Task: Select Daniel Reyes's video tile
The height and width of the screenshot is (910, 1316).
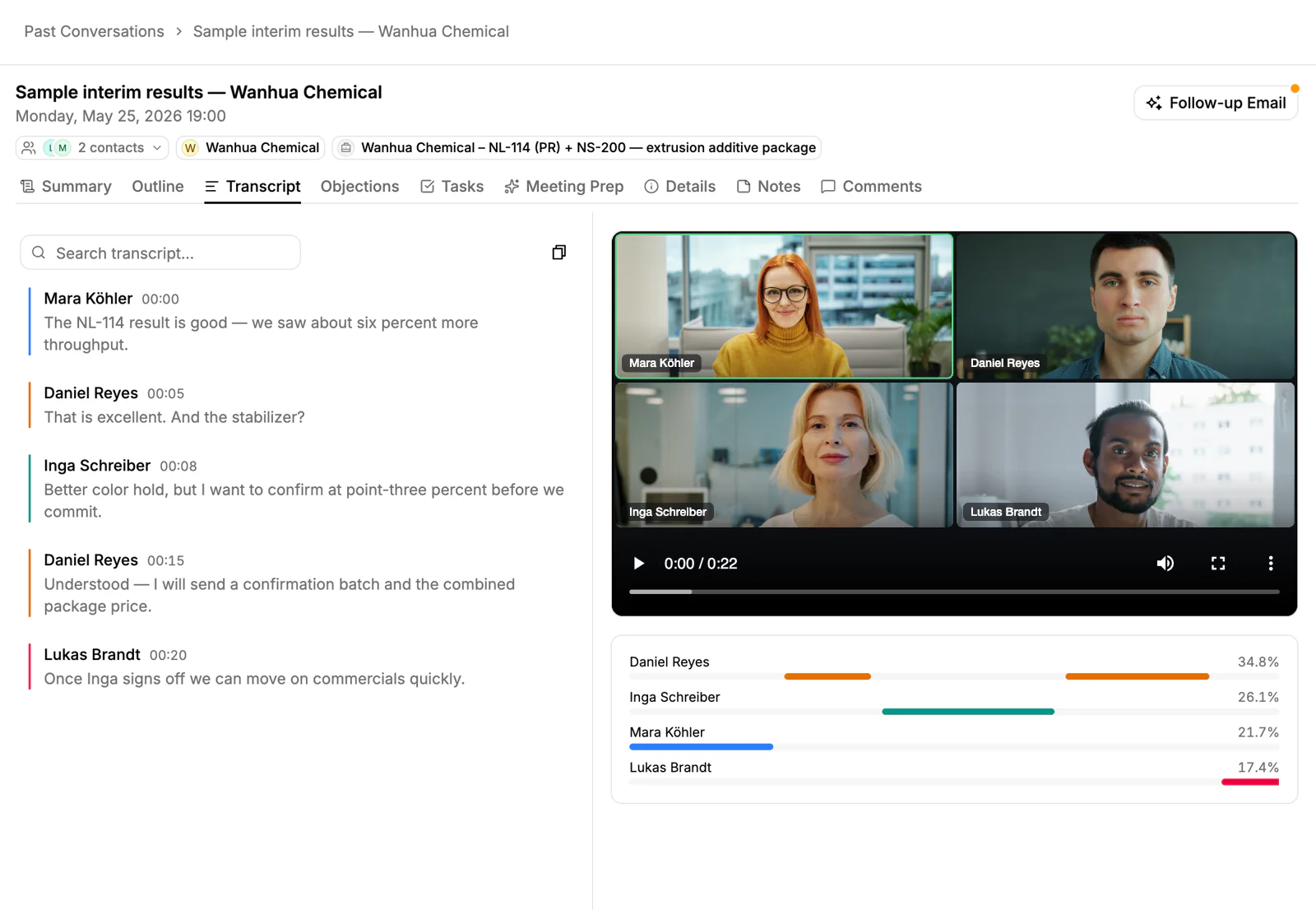Action: 1125,306
